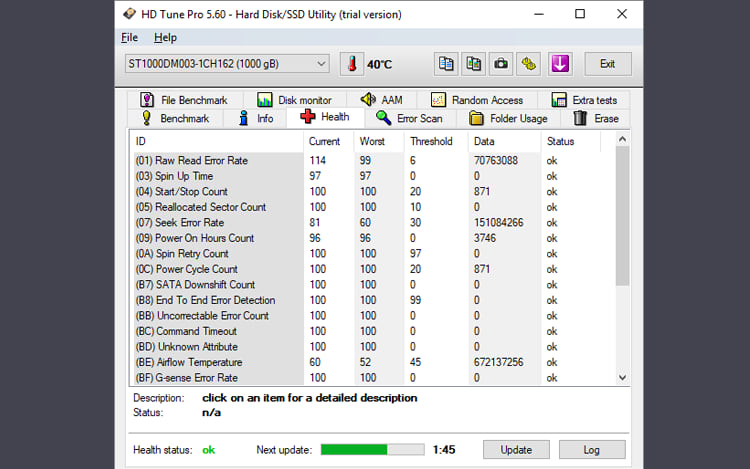
Task: Click the Status column header
Action: pyautogui.click(x=571, y=142)
